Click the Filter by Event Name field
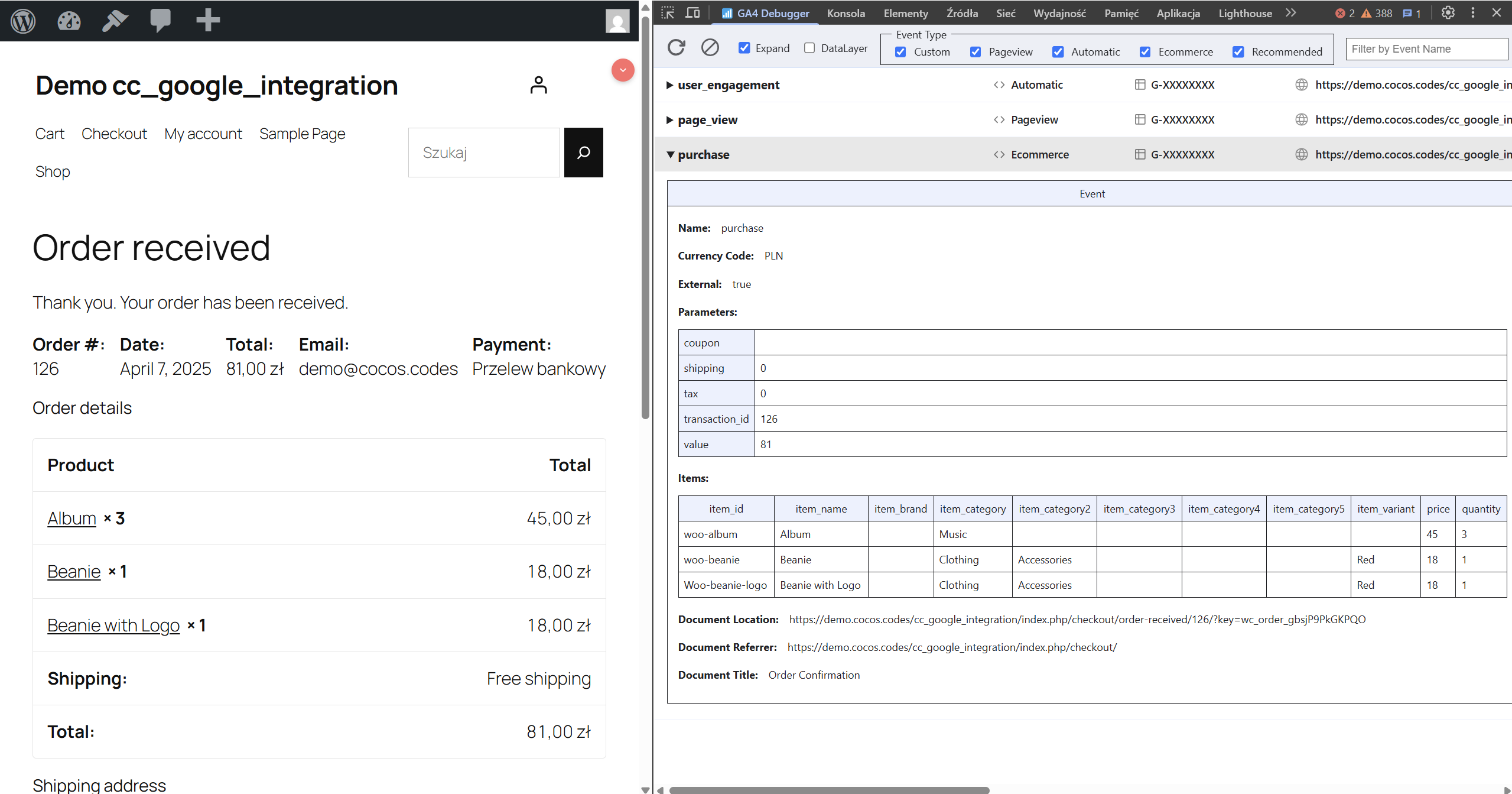 point(1426,49)
